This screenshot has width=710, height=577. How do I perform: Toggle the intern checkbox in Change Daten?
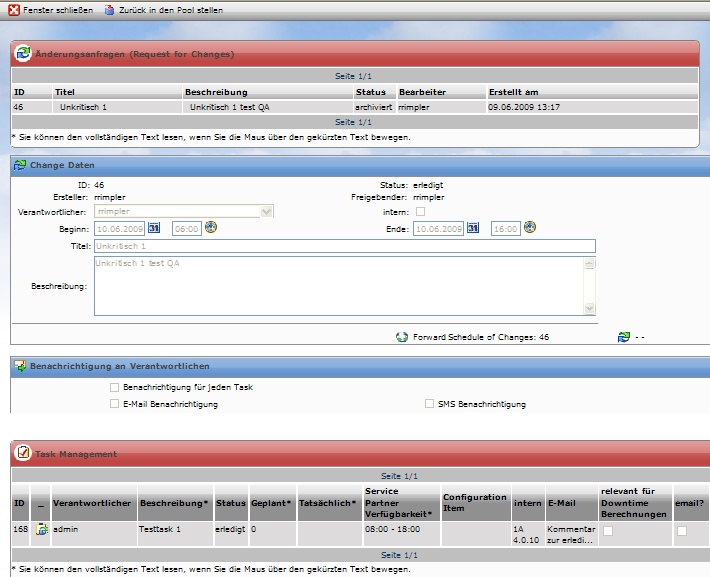[x=420, y=212]
